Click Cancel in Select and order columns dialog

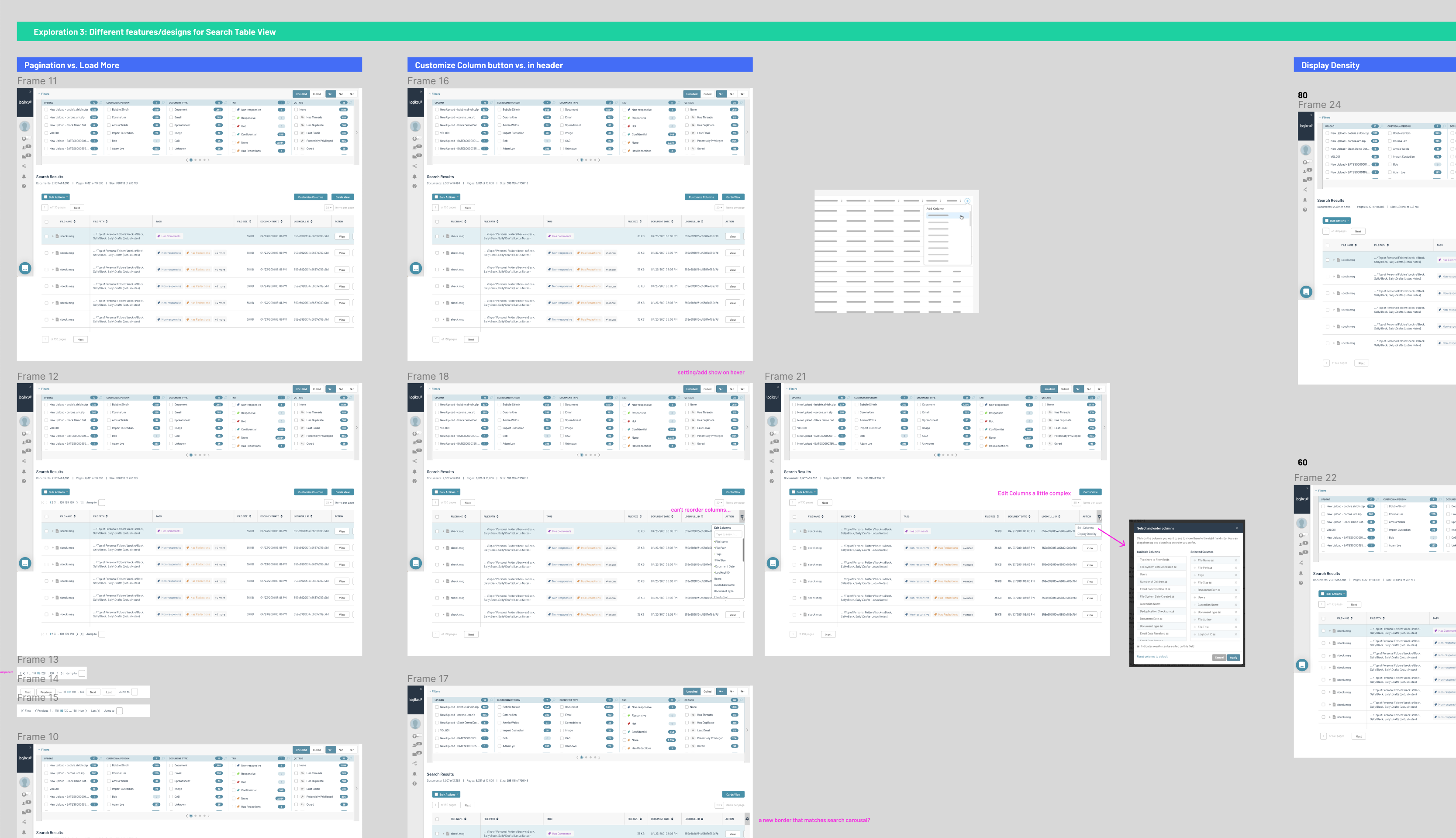1219,657
